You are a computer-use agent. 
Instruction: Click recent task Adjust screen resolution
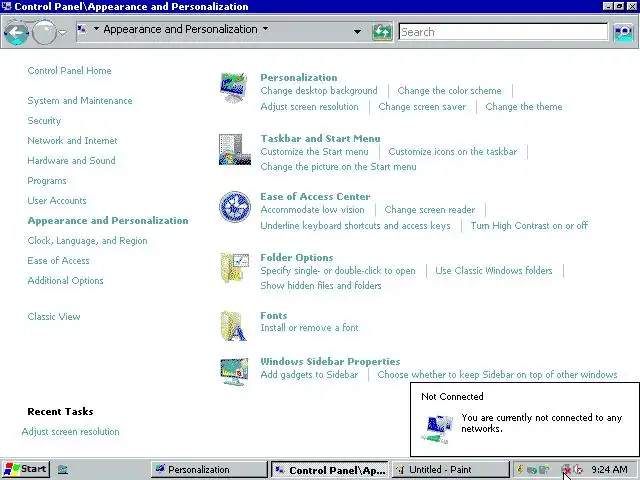(71, 432)
